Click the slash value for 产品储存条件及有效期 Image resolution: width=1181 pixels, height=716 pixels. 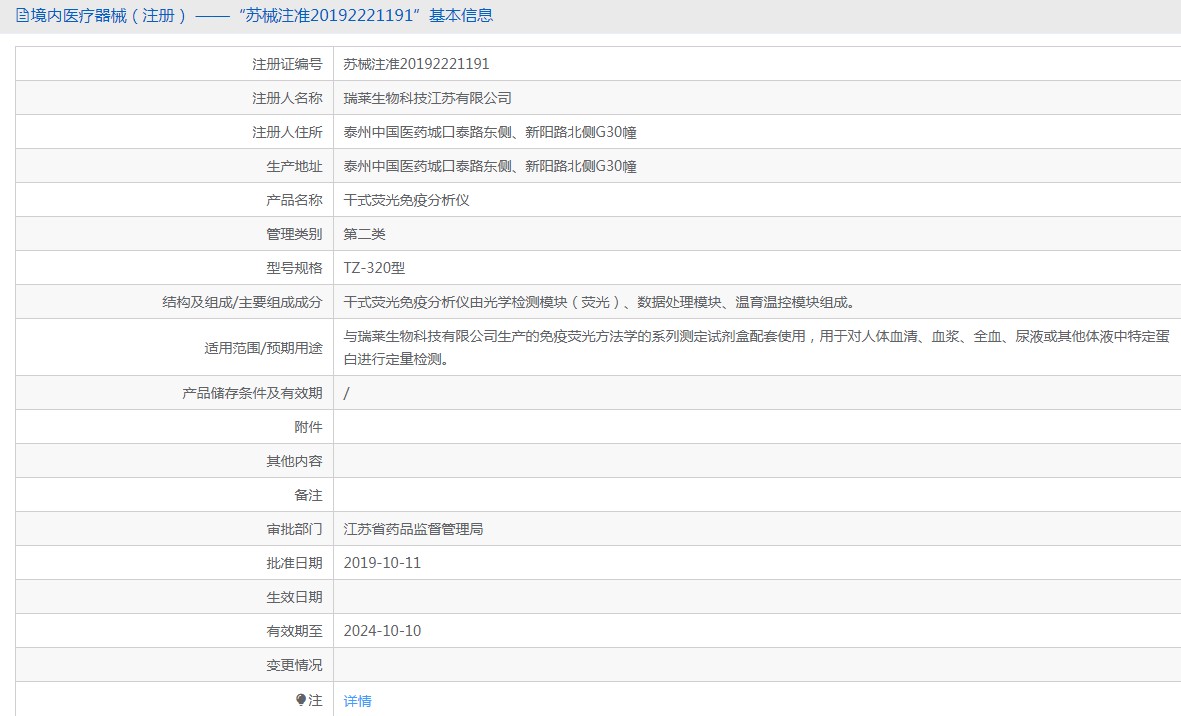click(346, 393)
